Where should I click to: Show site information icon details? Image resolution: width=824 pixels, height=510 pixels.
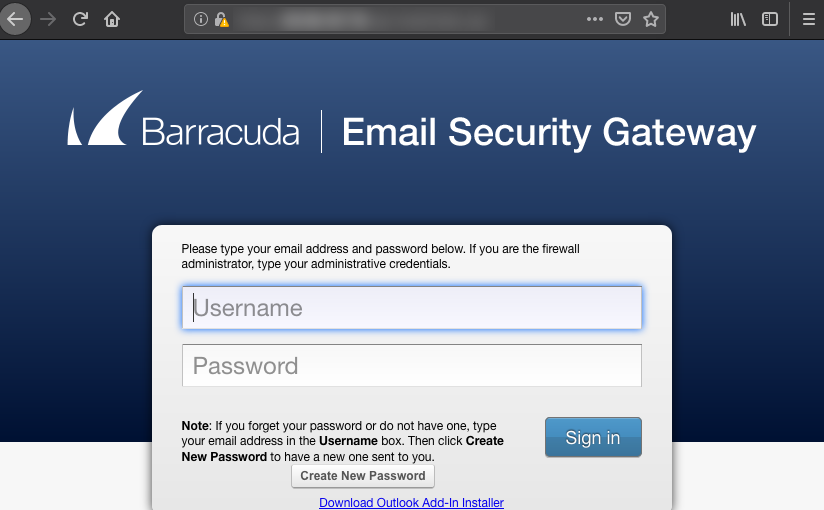pyautogui.click(x=201, y=19)
